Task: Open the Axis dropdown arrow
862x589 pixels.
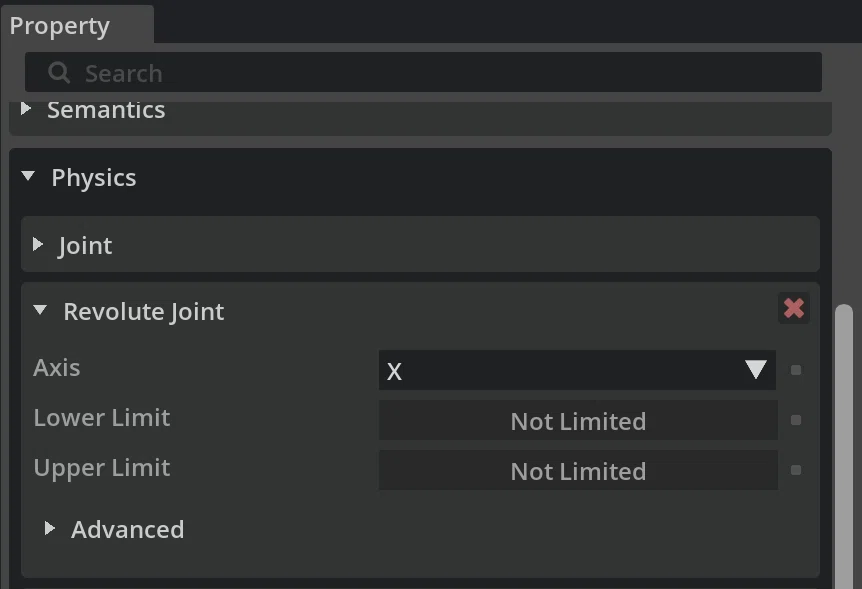Action: [x=755, y=370]
